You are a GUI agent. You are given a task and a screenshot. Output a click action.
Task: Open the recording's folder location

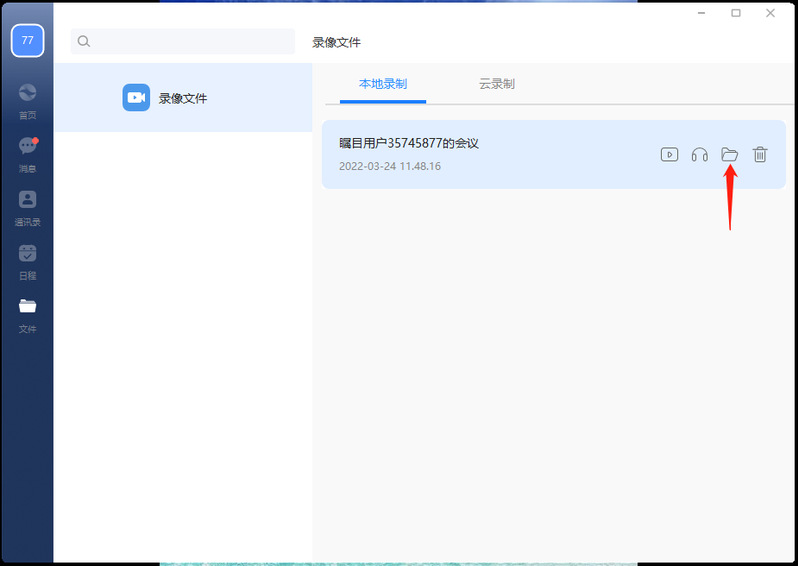tap(730, 154)
